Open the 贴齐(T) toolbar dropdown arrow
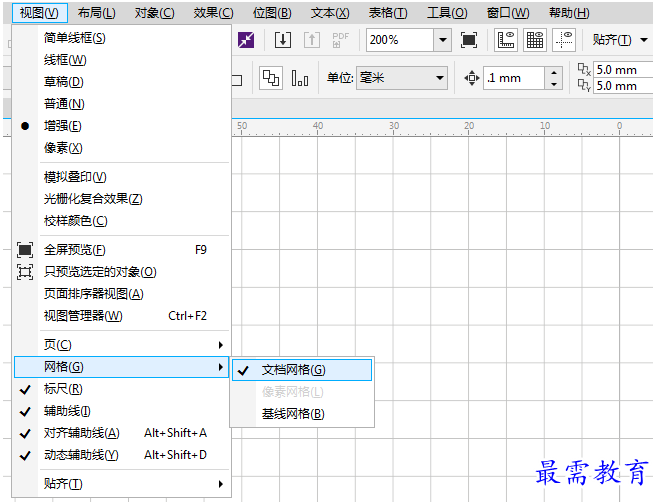Image resolution: width=657 pixels, height=504 pixels. pos(644,40)
